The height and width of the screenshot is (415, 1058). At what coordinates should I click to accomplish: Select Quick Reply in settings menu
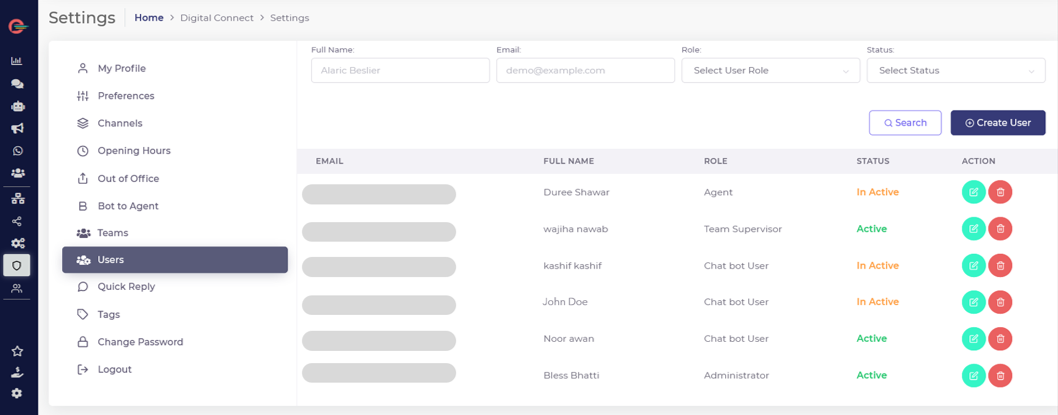(x=126, y=287)
